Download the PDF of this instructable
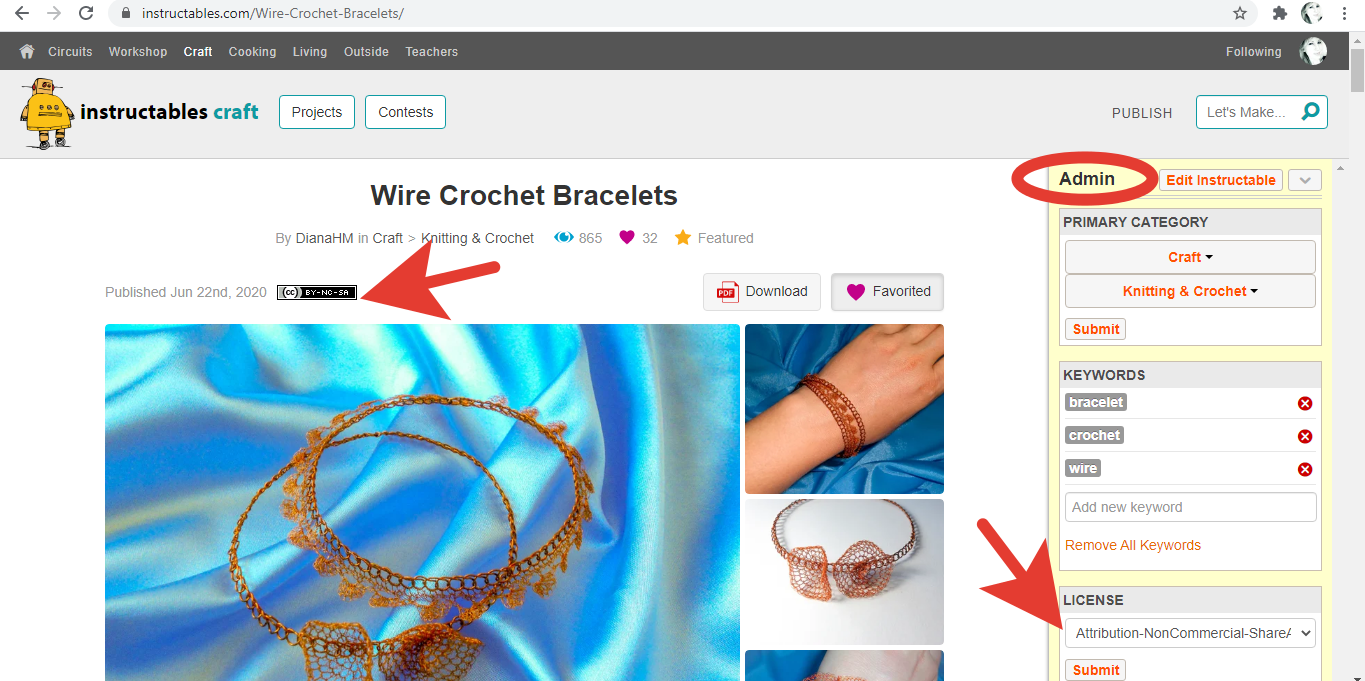The height and width of the screenshot is (681, 1365). (x=762, y=292)
